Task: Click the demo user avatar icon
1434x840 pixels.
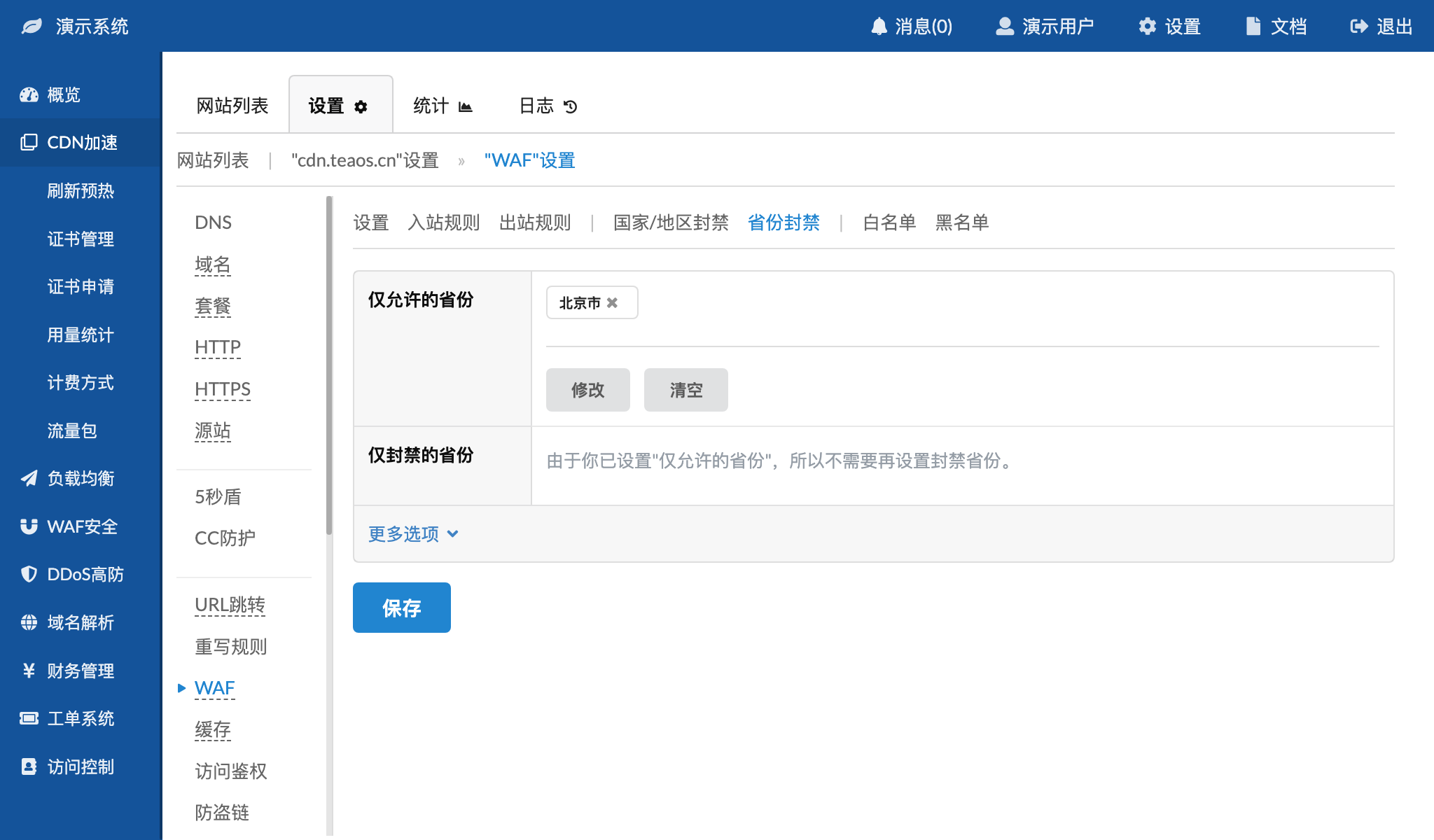Action: 1005,27
